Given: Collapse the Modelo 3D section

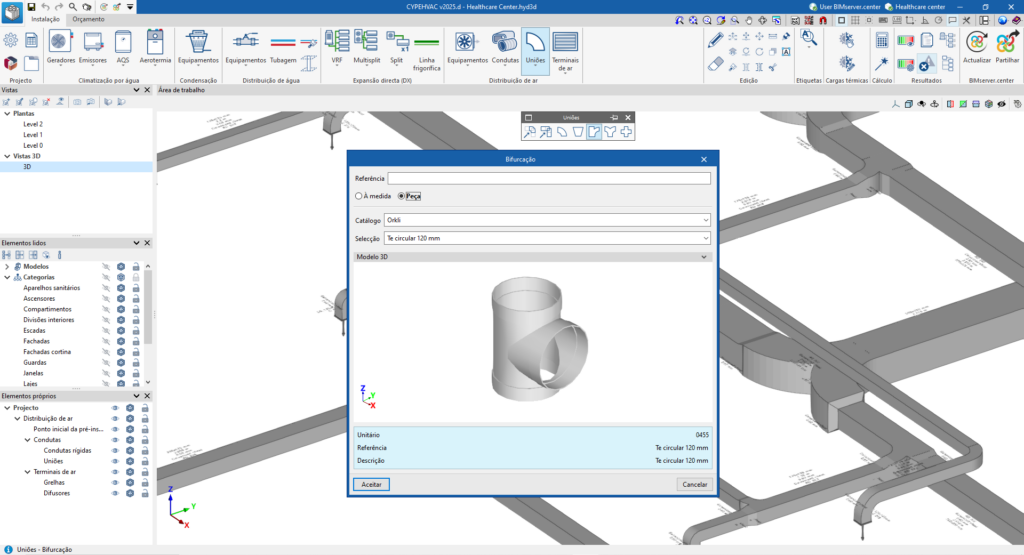Looking at the screenshot, I should pyautogui.click(x=705, y=257).
